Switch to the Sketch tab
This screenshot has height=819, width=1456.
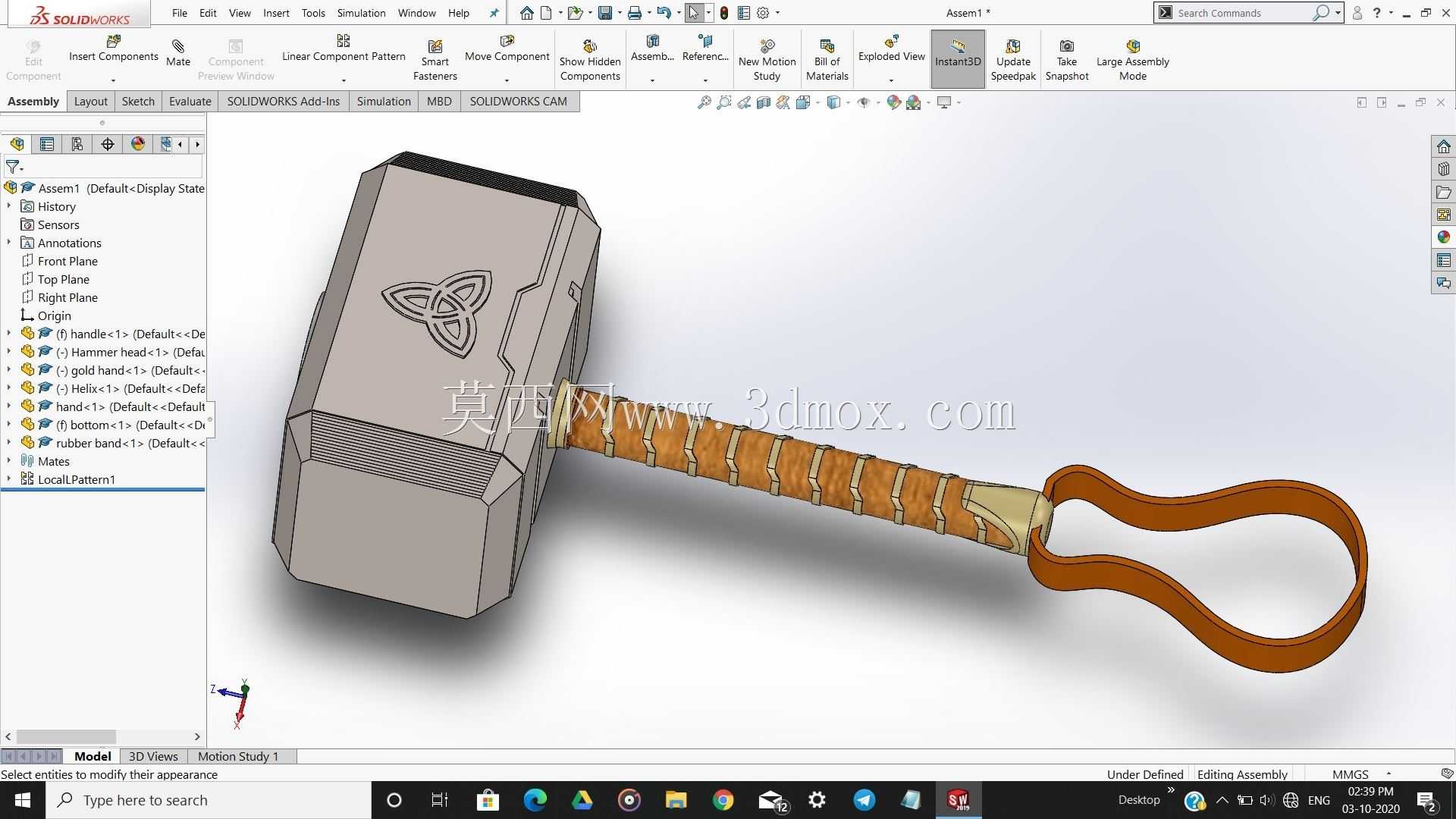pos(138,101)
